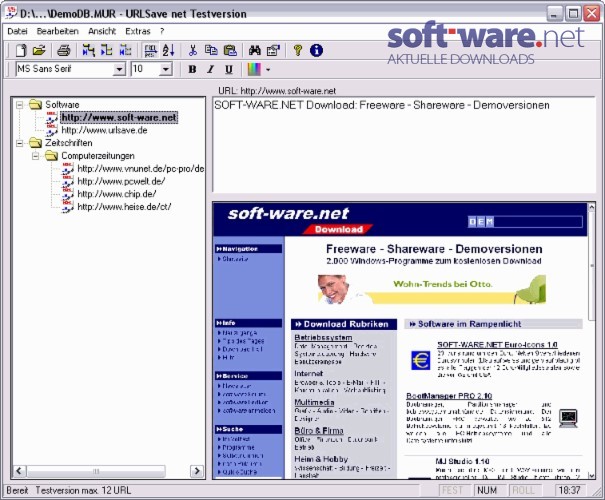The width and height of the screenshot is (605, 500).
Task: Open BootManager PRO 2.10 link
Action: 449,396
